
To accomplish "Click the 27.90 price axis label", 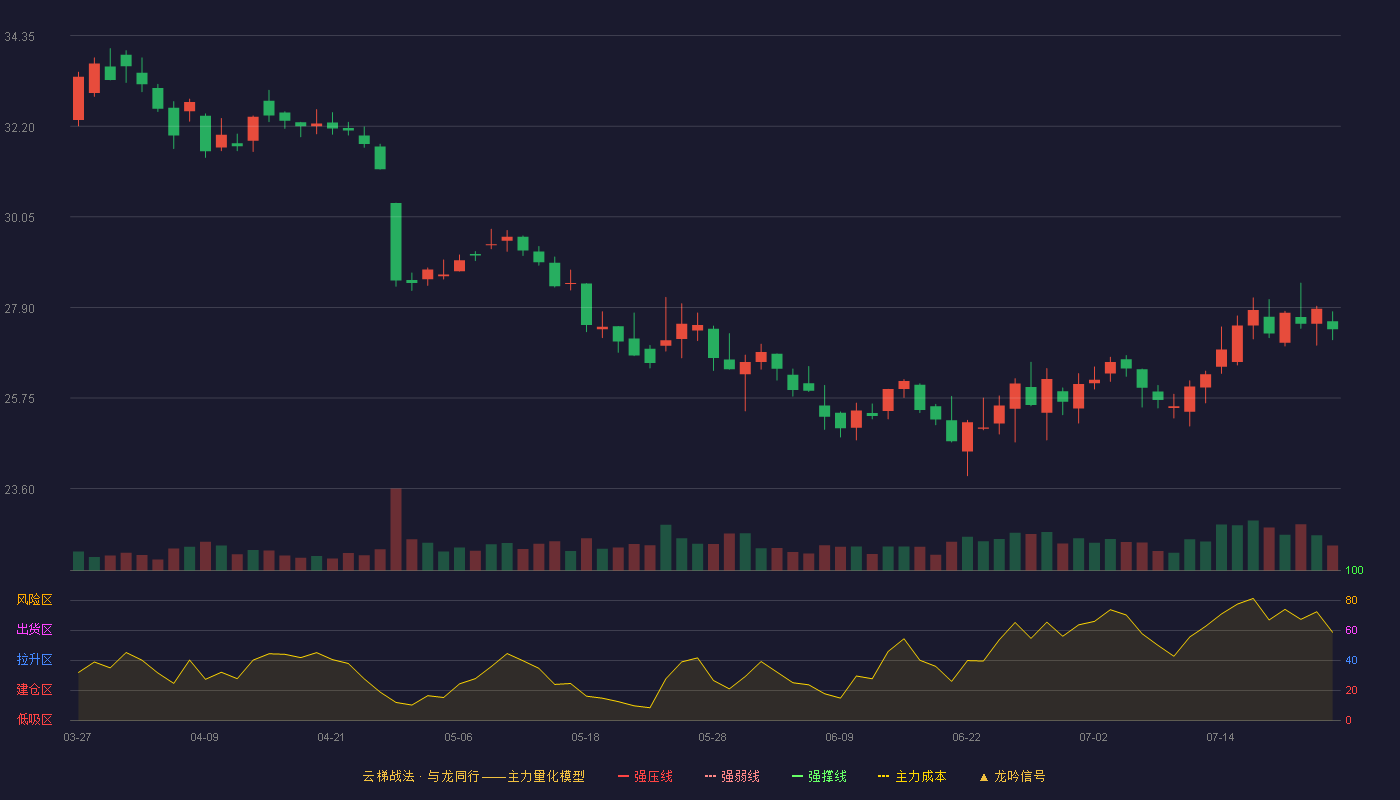I will point(19,309).
